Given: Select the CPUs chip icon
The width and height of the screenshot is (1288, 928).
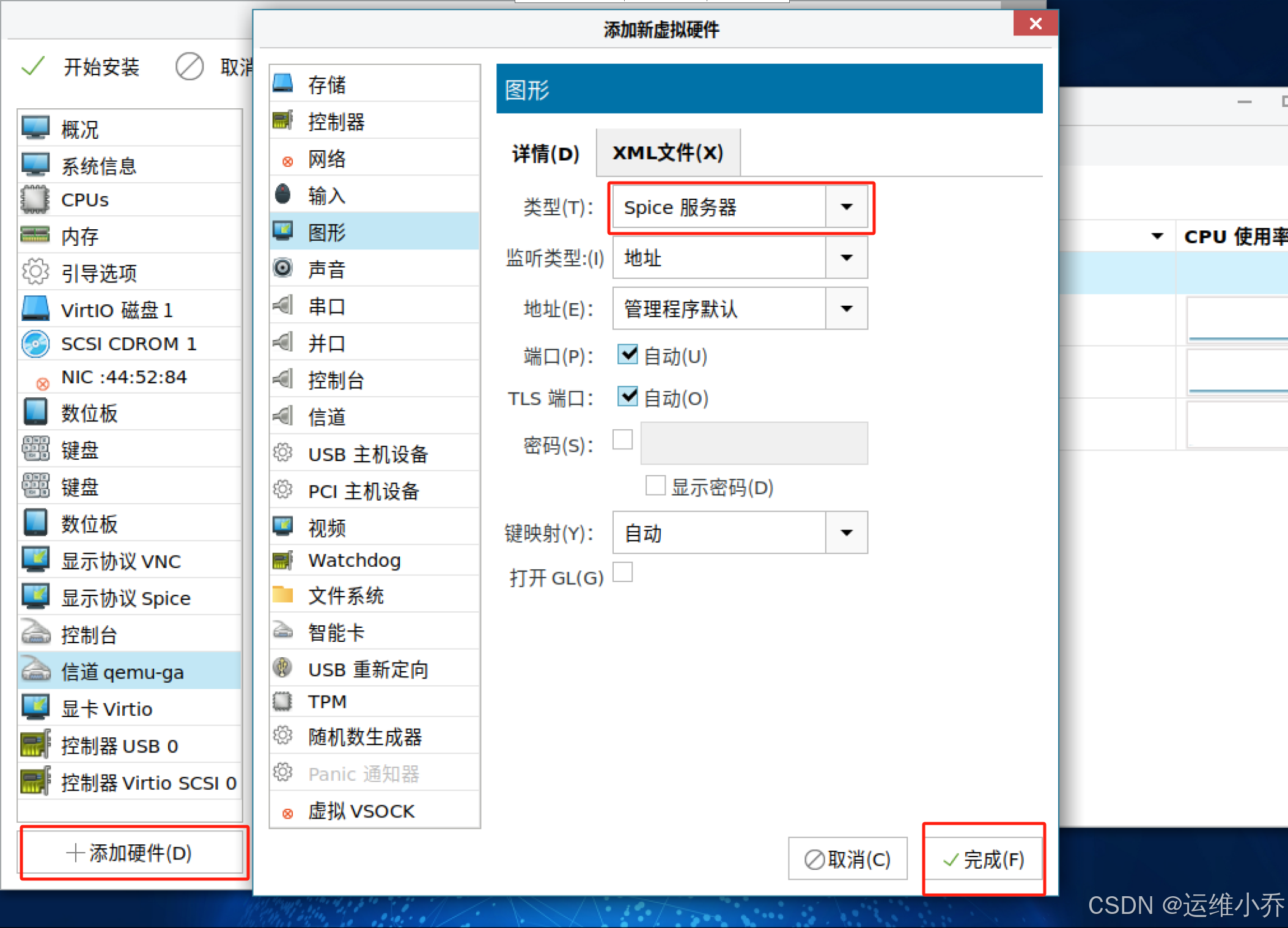Looking at the screenshot, I should pos(35,200).
